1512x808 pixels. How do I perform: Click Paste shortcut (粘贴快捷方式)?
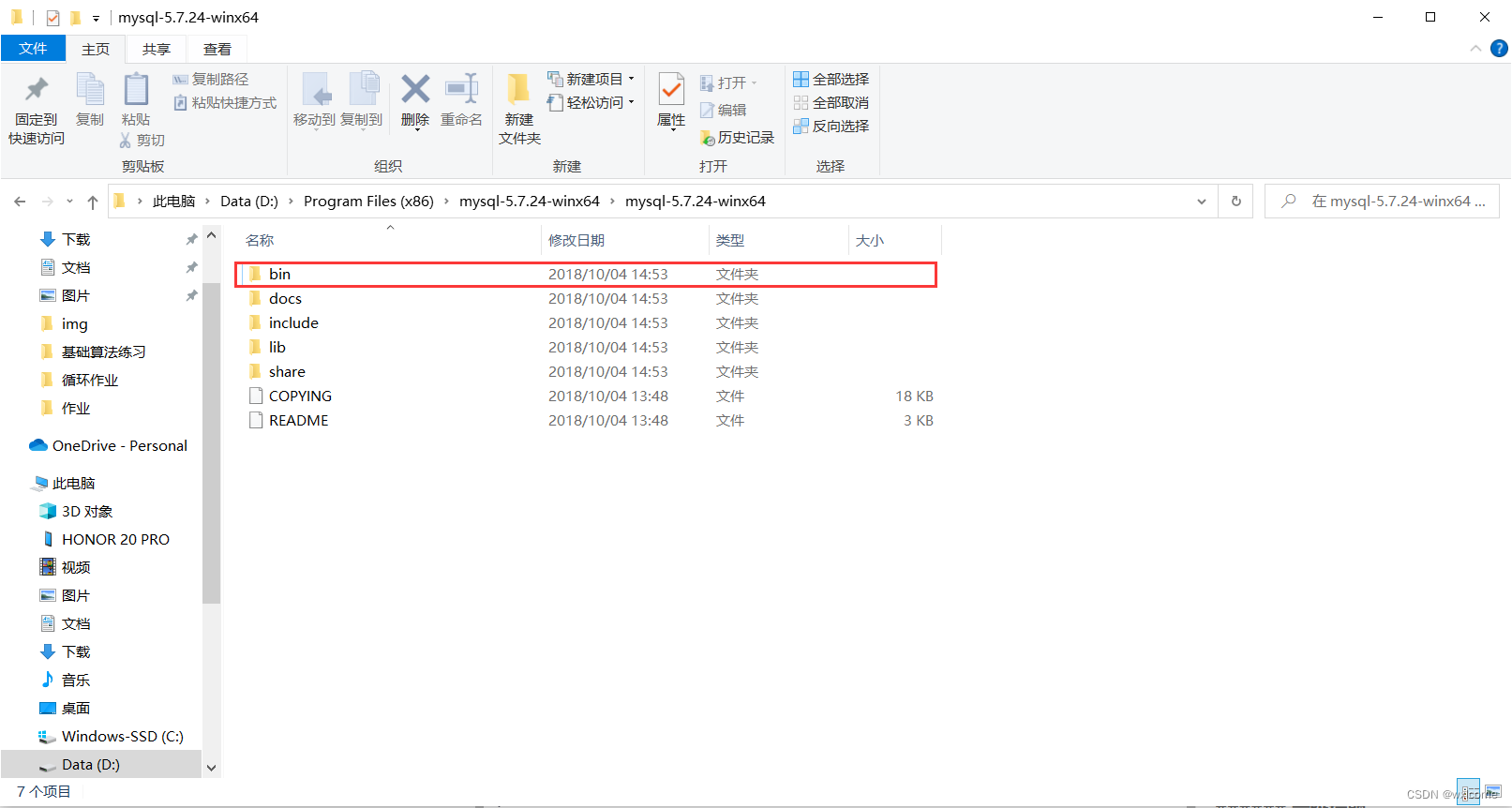pyautogui.click(x=225, y=103)
